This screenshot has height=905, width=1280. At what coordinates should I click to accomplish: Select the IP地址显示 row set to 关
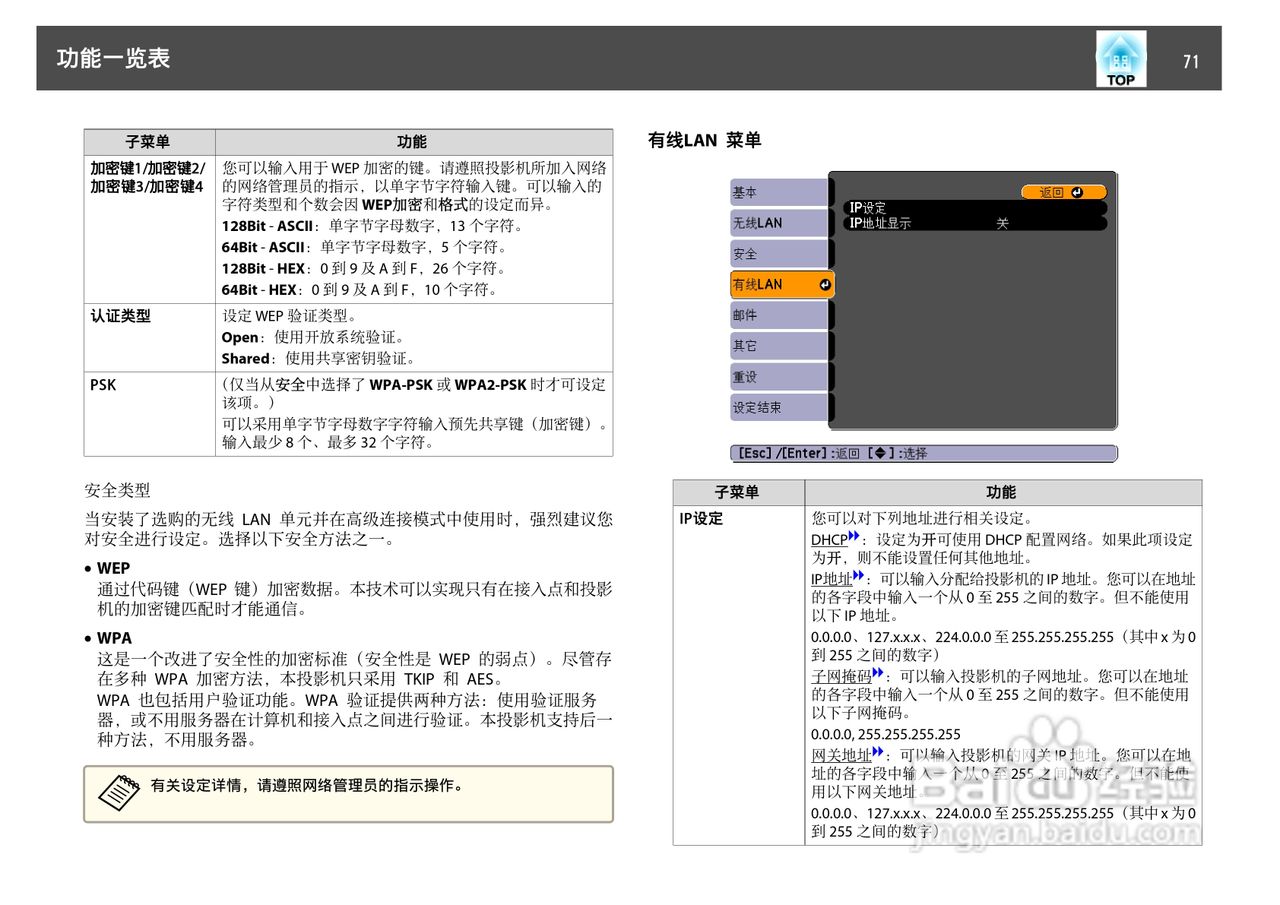[x=974, y=223]
